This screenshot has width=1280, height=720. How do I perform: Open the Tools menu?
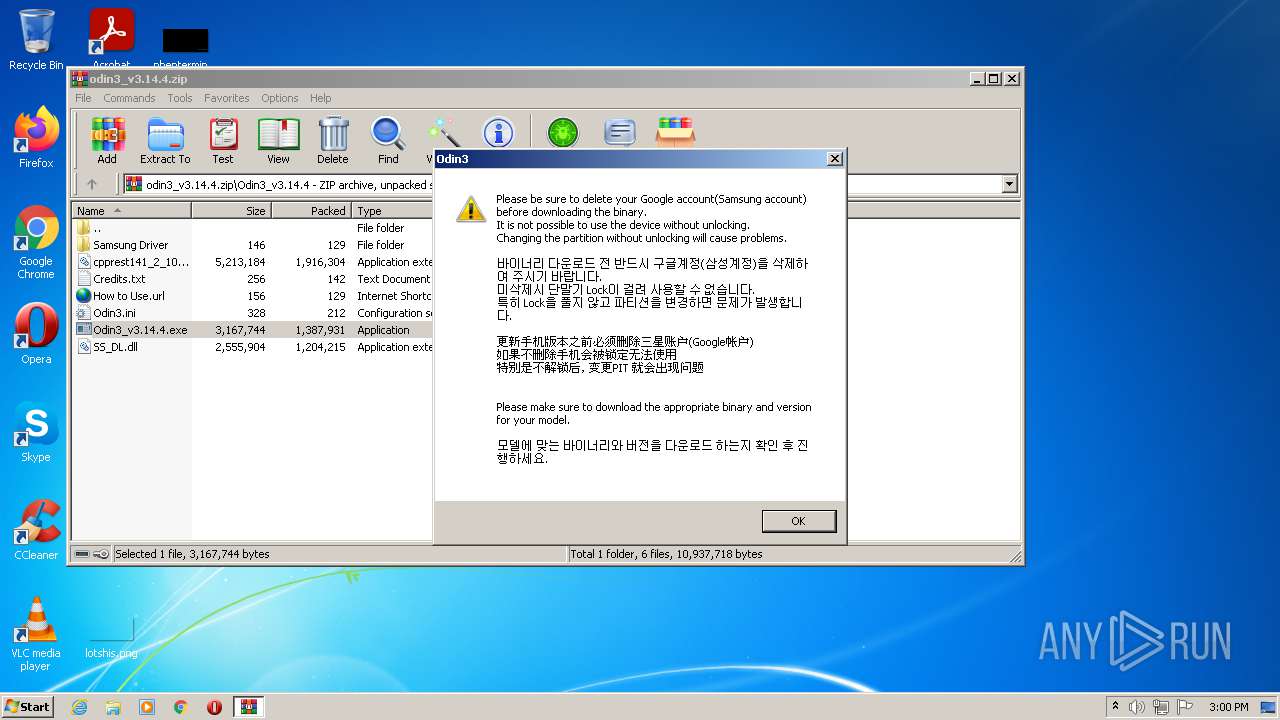[180, 98]
